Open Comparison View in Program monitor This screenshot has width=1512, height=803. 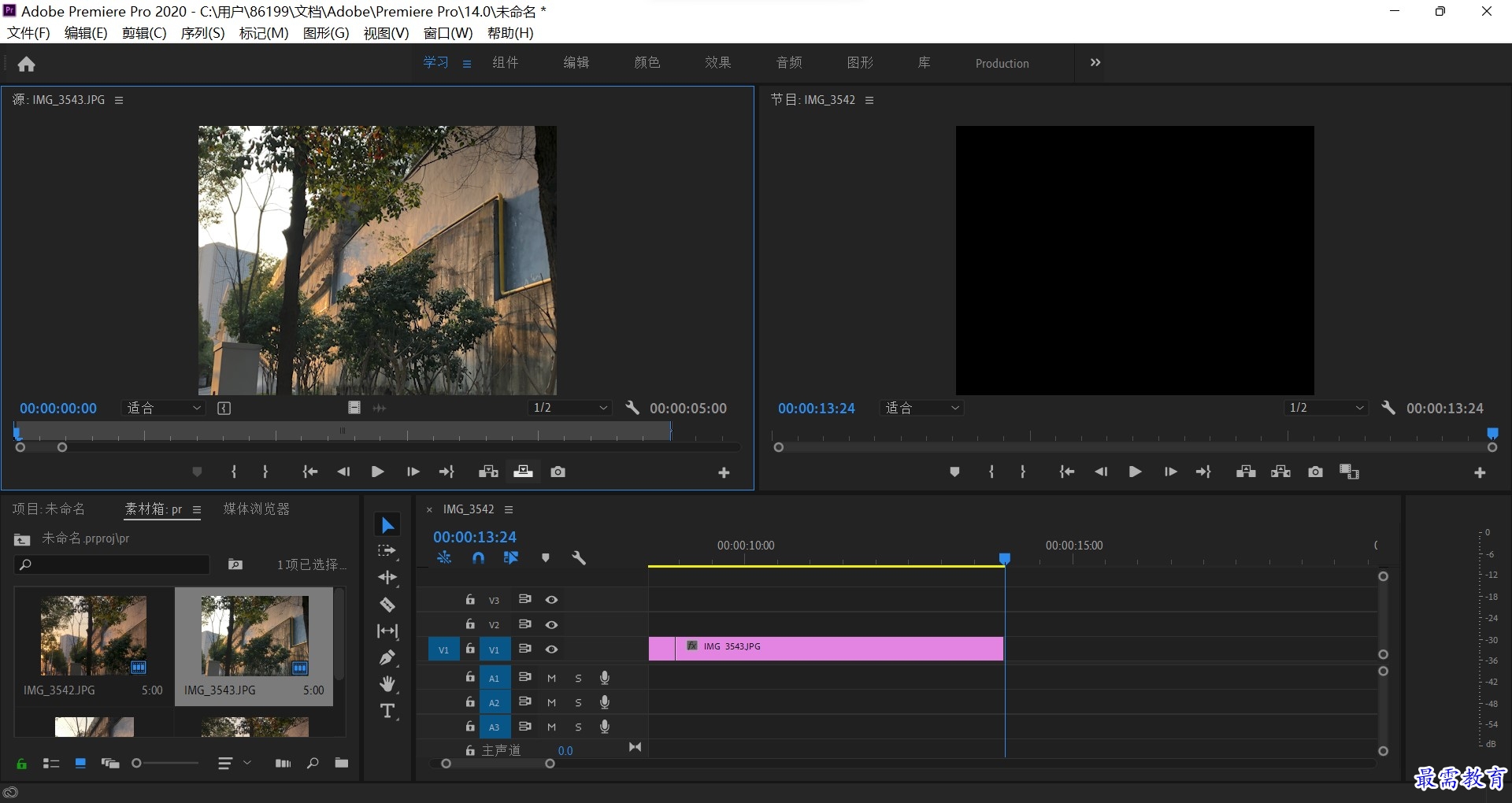1350,472
